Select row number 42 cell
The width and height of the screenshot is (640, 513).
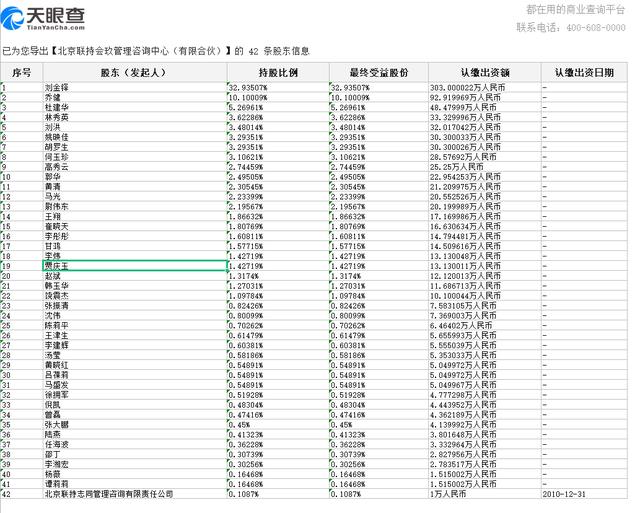click(22, 494)
